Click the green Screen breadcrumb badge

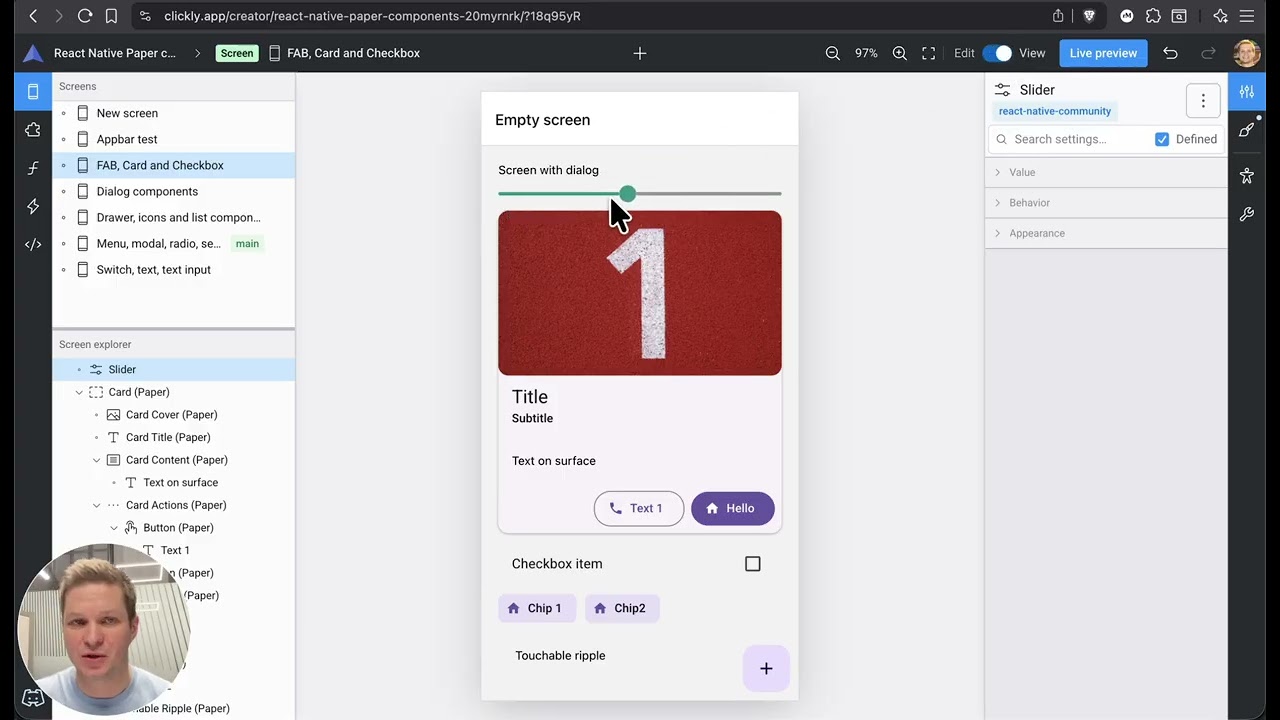[x=237, y=53]
